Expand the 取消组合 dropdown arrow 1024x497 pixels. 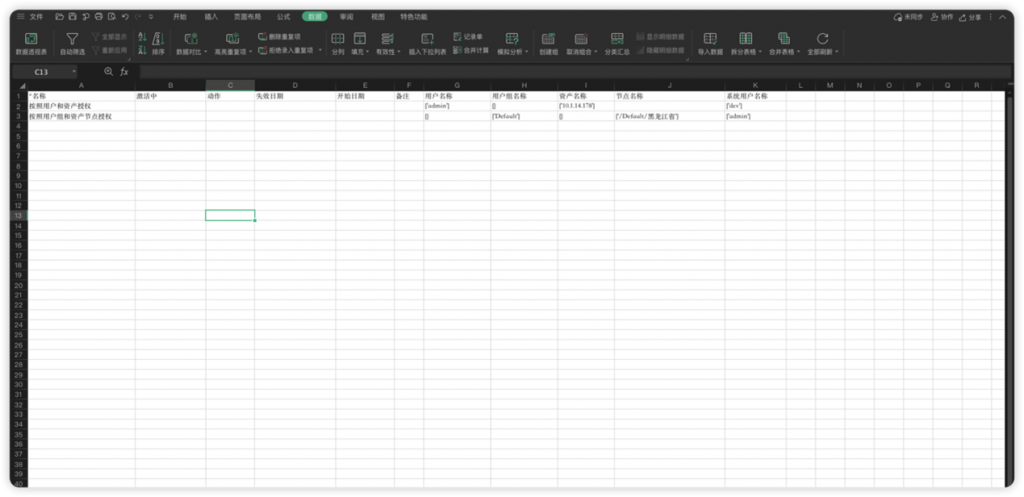[596, 52]
